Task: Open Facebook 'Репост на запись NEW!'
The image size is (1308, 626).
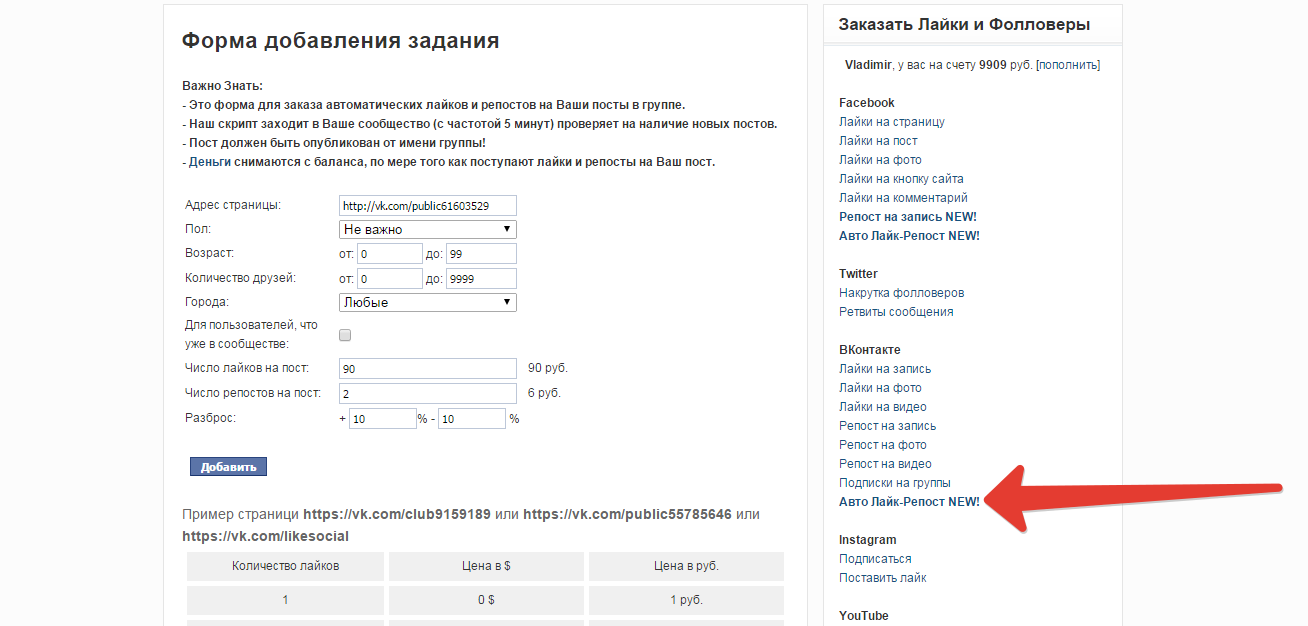Action: [x=908, y=217]
